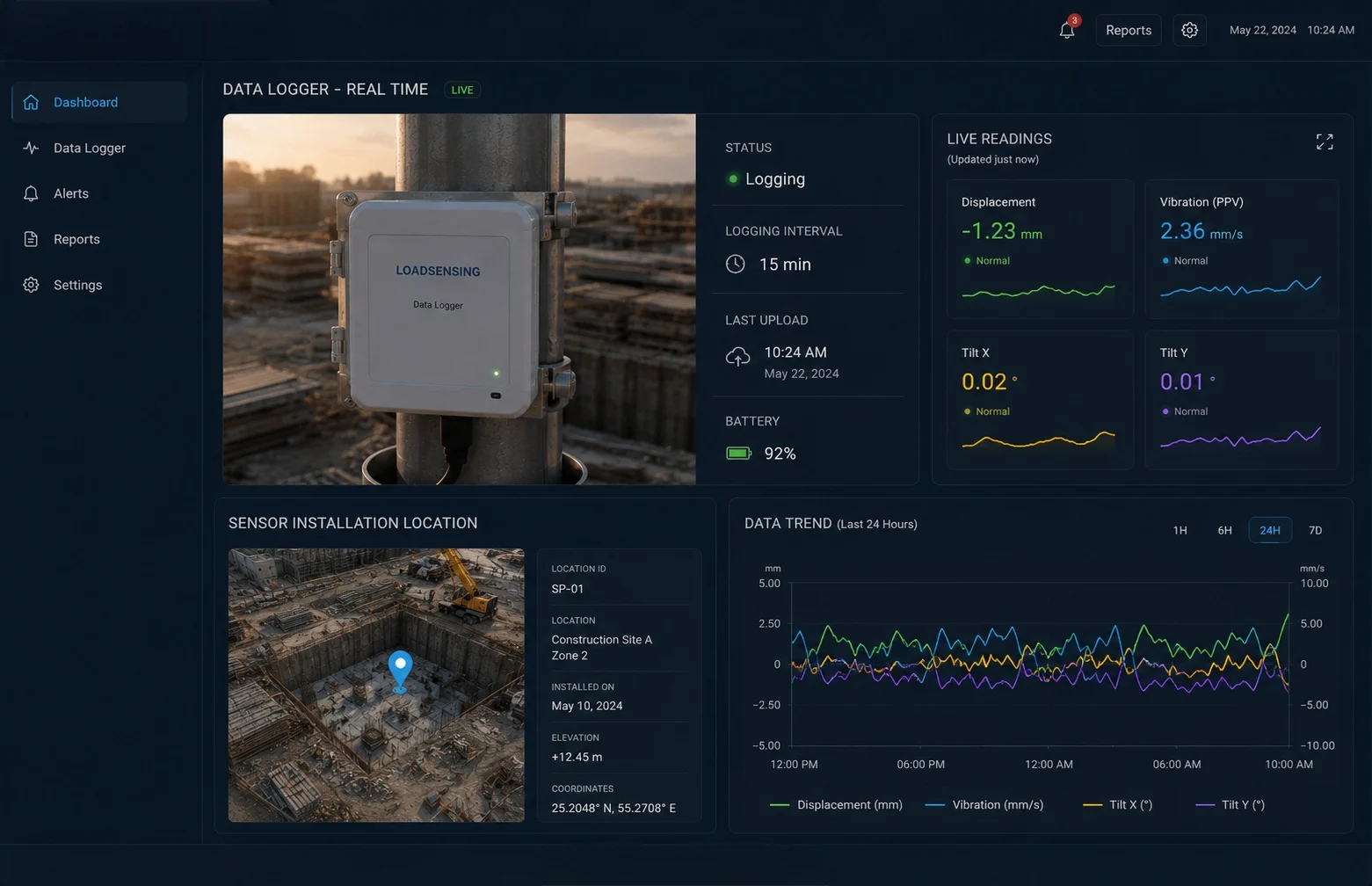Viewport: 1372px width, 886px height.
Task: Click the blue map pin marker
Action: pos(400,671)
